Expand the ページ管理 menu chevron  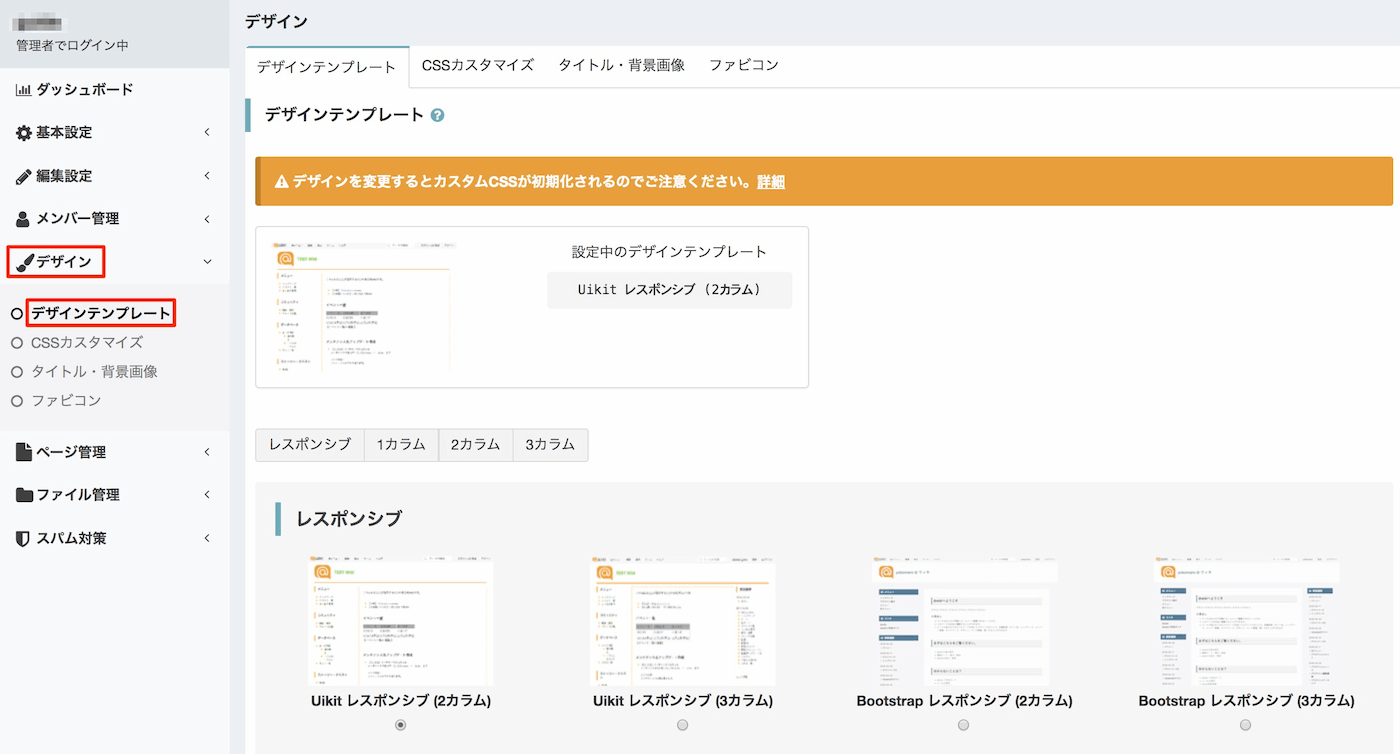(x=207, y=451)
